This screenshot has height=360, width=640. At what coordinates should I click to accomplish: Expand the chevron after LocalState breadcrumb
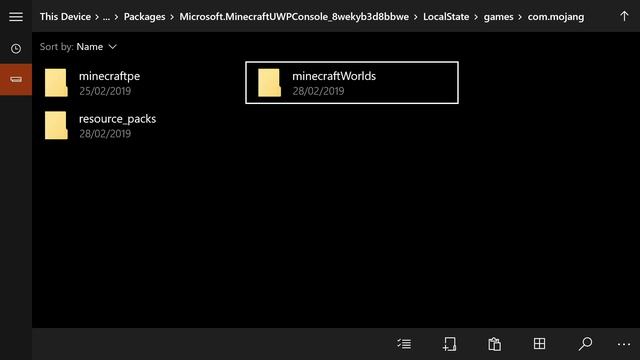[476, 17]
